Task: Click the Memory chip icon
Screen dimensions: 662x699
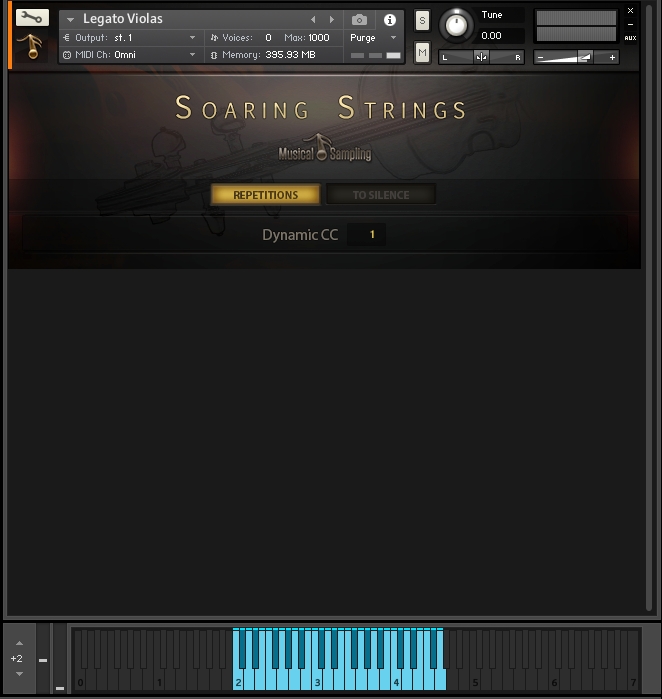Action: pos(214,55)
